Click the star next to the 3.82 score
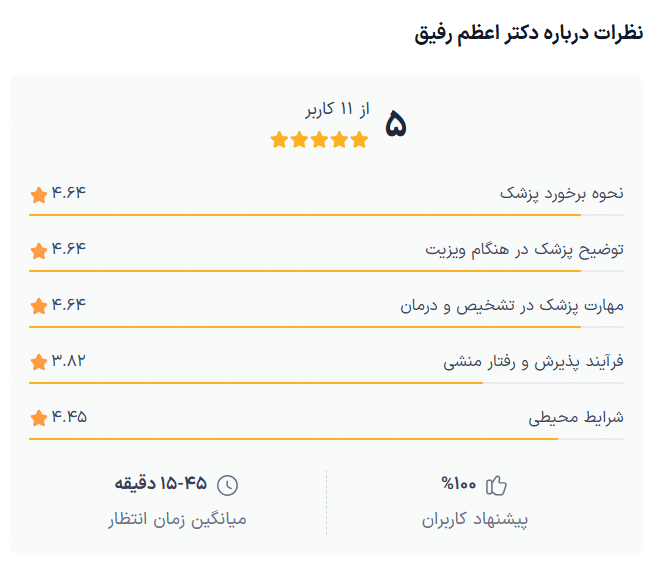This screenshot has height=576, width=651. tap(39, 362)
